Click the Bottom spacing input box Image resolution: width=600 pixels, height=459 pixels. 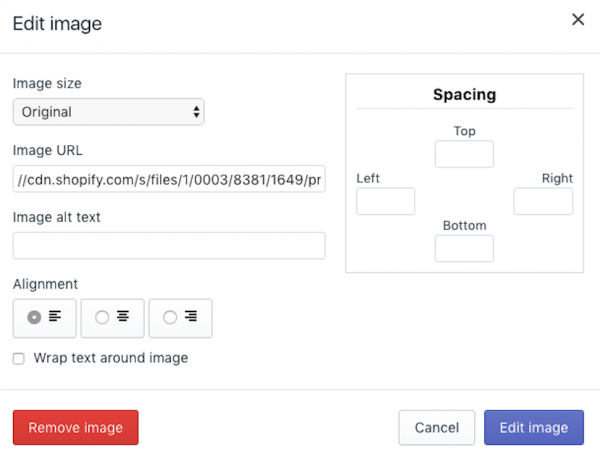(x=464, y=248)
